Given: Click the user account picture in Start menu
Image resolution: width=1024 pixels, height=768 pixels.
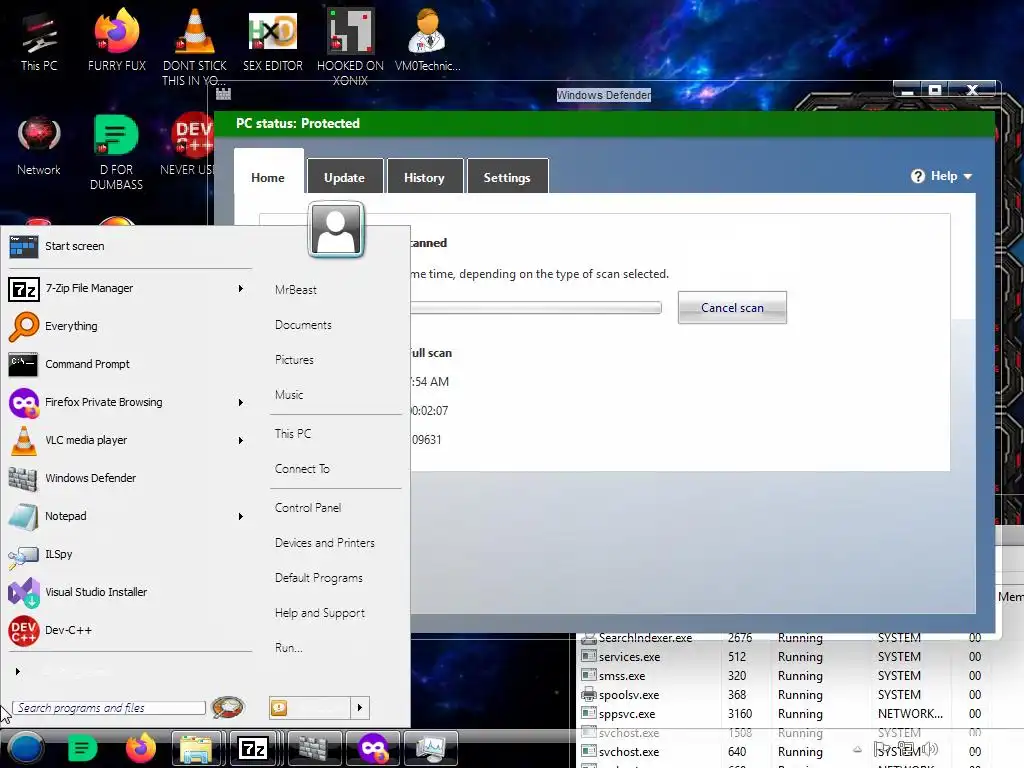Looking at the screenshot, I should click(x=336, y=229).
